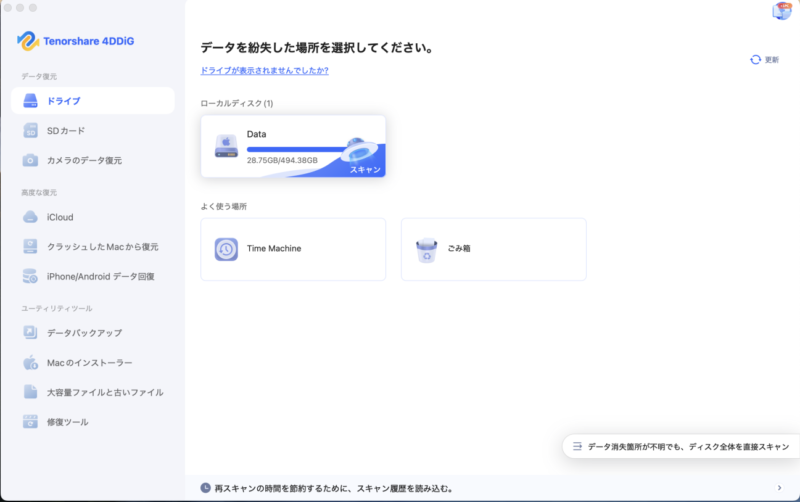800x502 pixels.
Task: Click the iPhone/Android data recovery icon
Action: (31, 276)
